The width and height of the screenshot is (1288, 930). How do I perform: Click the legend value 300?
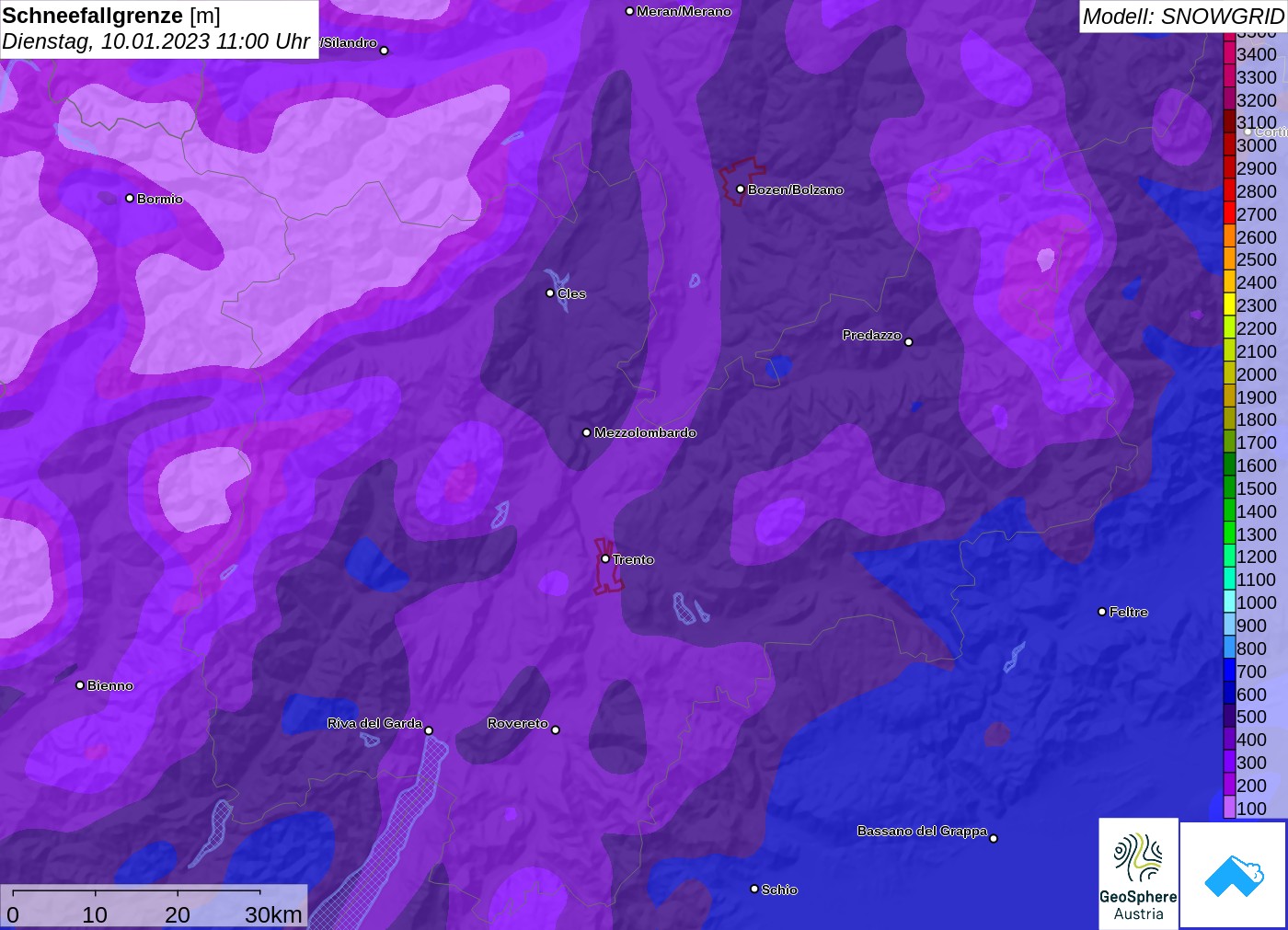(x=1251, y=763)
